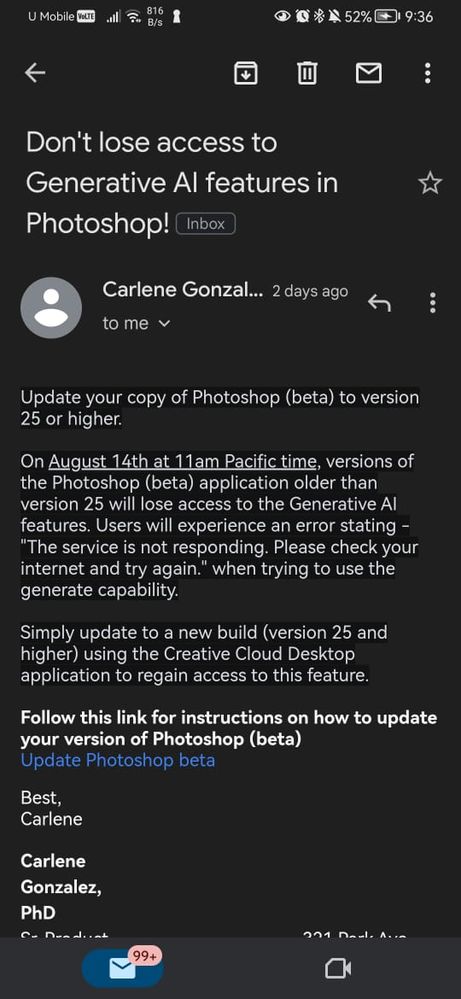Delete email with trash icon
Viewport: 461px width, 999px height.
307,74
